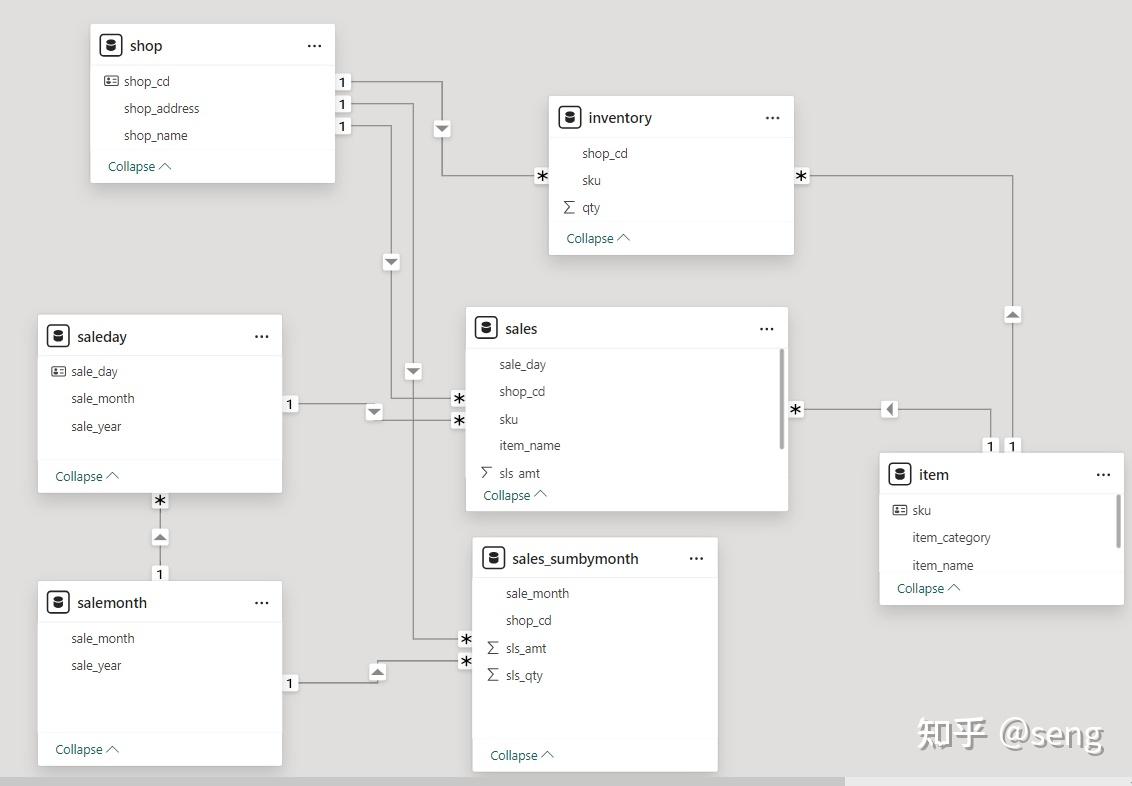The height and width of the screenshot is (786, 1132).
Task: Click the sigma icon beside qty in inventory
Action: [x=568, y=207]
